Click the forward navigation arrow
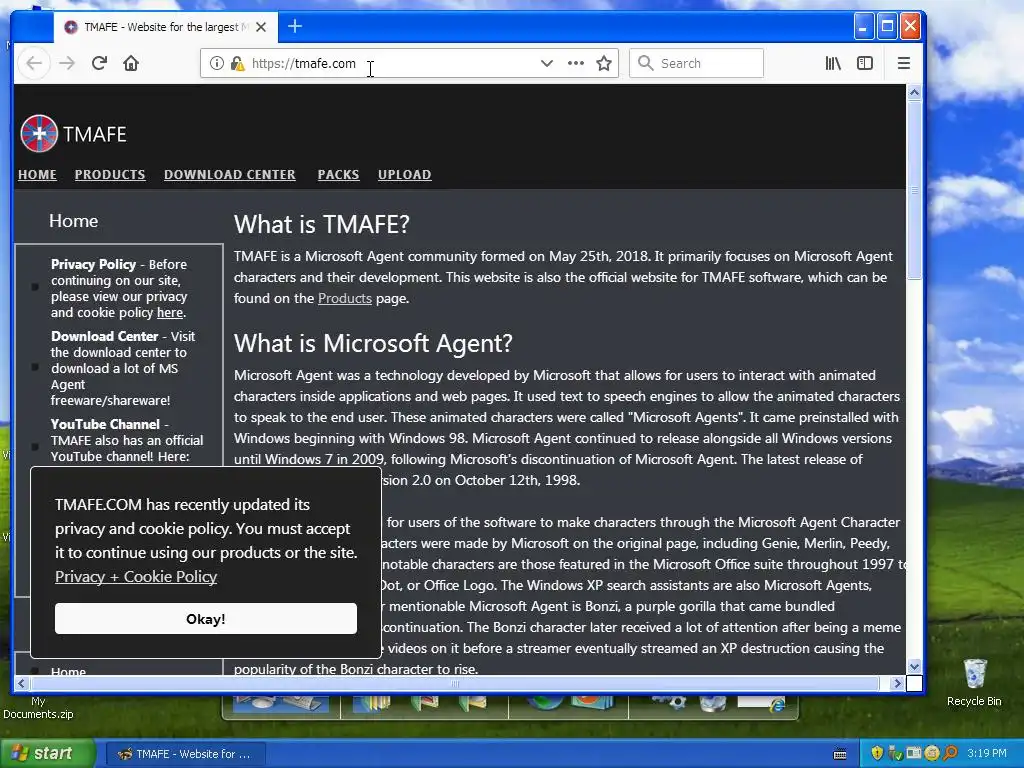Viewport: 1024px width, 768px height. (x=67, y=63)
